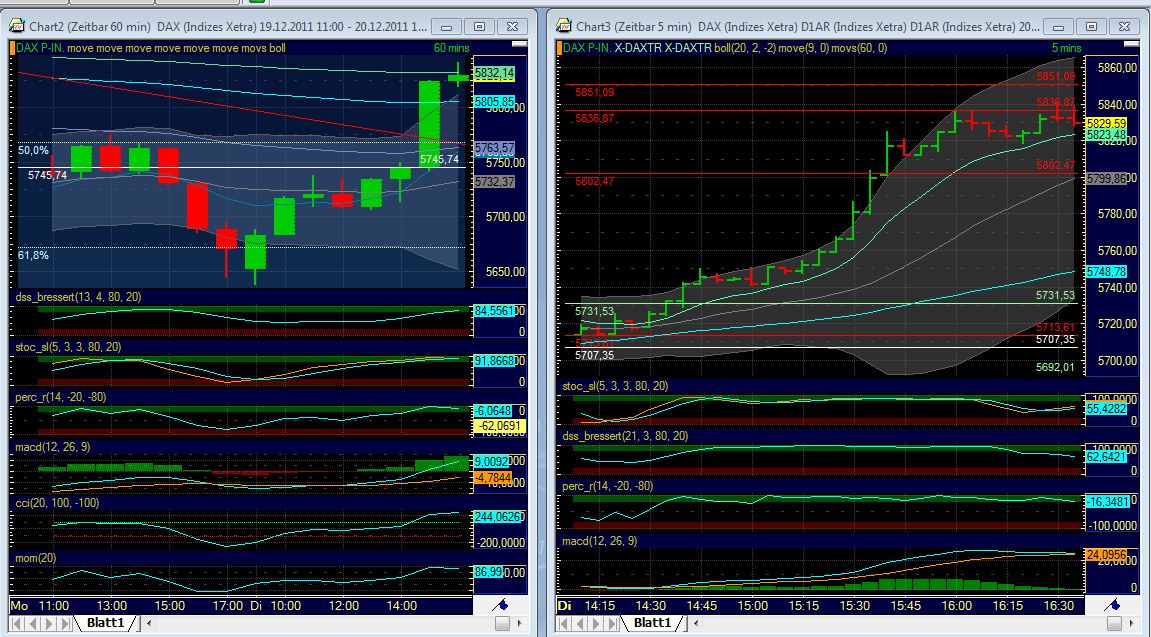Click the orange marker beside DAX P-IN in Chart2
This screenshot has height=637, width=1151.
pos(13,45)
